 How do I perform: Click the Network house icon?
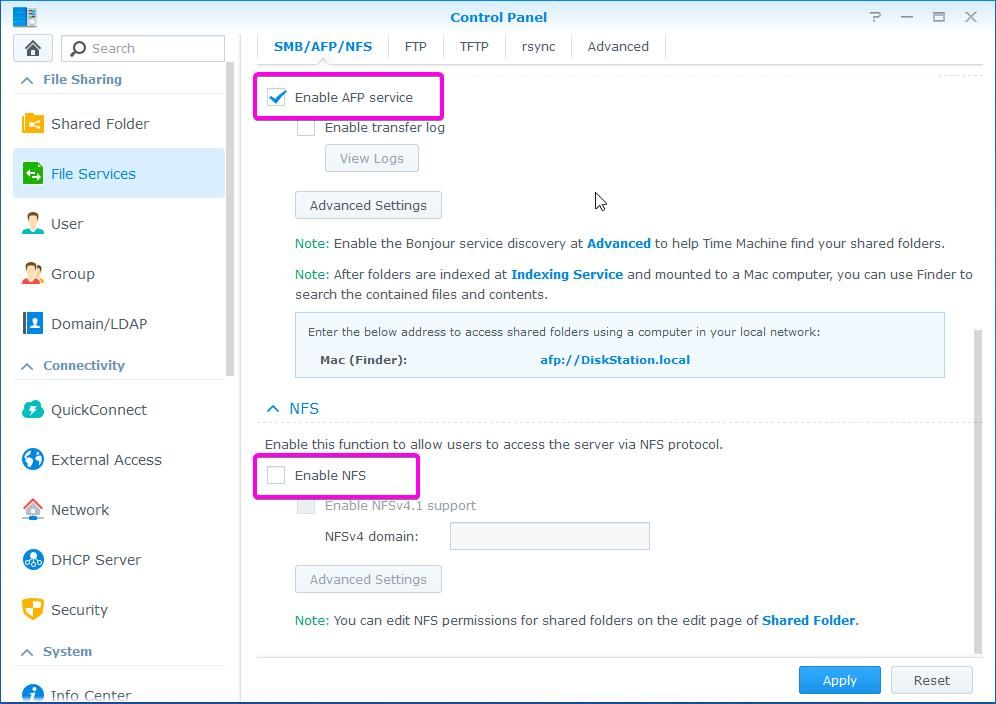pyautogui.click(x=32, y=510)
